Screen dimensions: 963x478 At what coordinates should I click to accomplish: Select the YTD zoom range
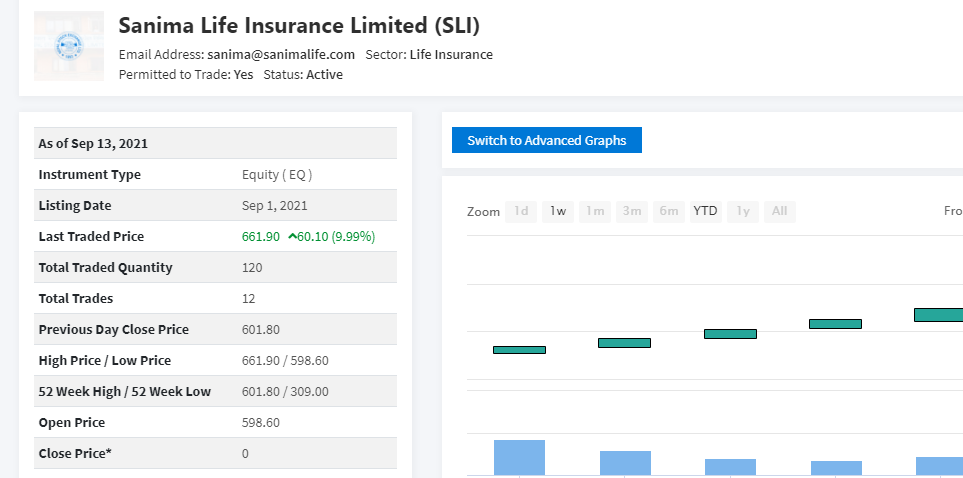706,211
